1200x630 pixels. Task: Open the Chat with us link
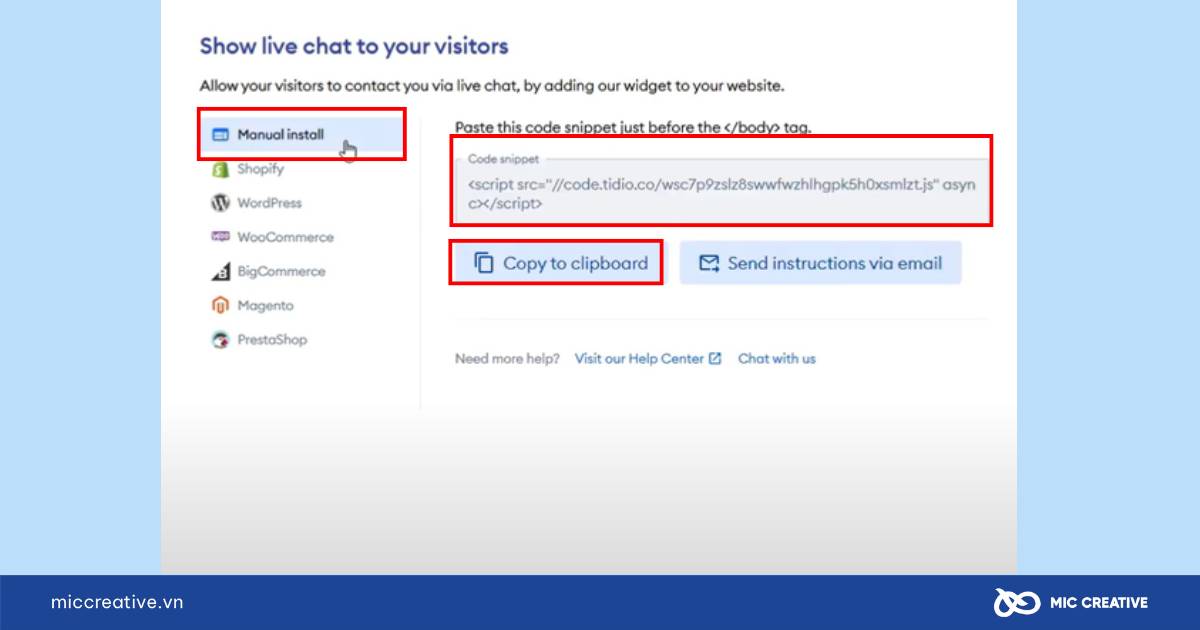pyautogui.click(x=777, y=358)
